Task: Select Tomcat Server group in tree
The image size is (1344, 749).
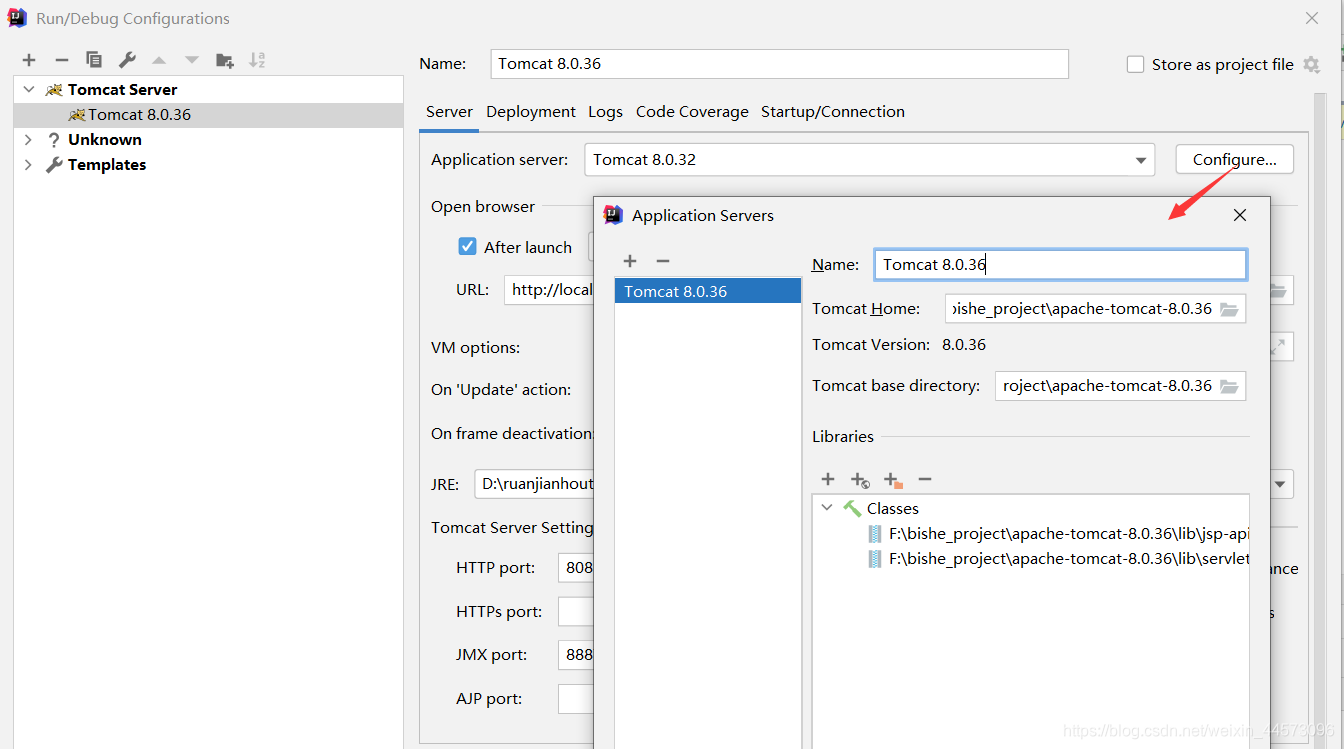Action: click(x=209, y=89)
